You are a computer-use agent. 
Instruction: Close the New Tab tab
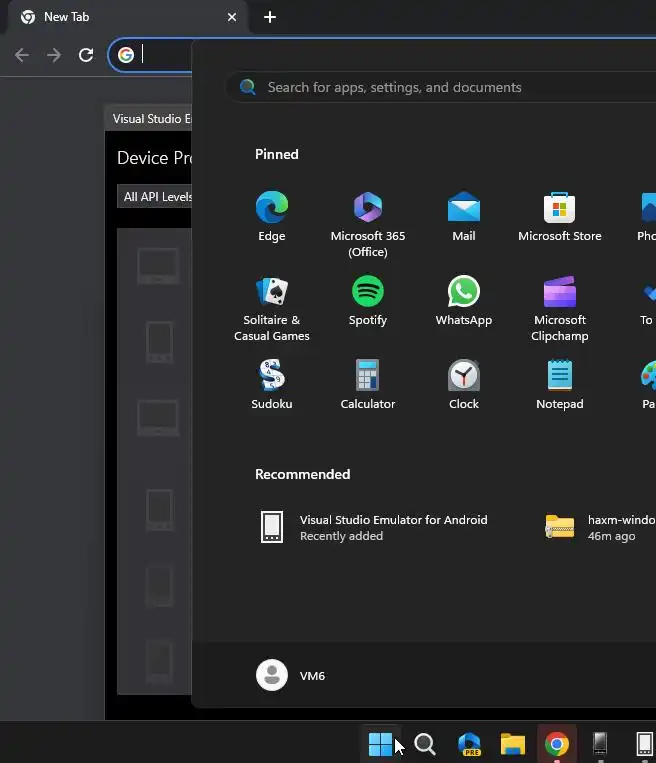click(x=232, y=17)
